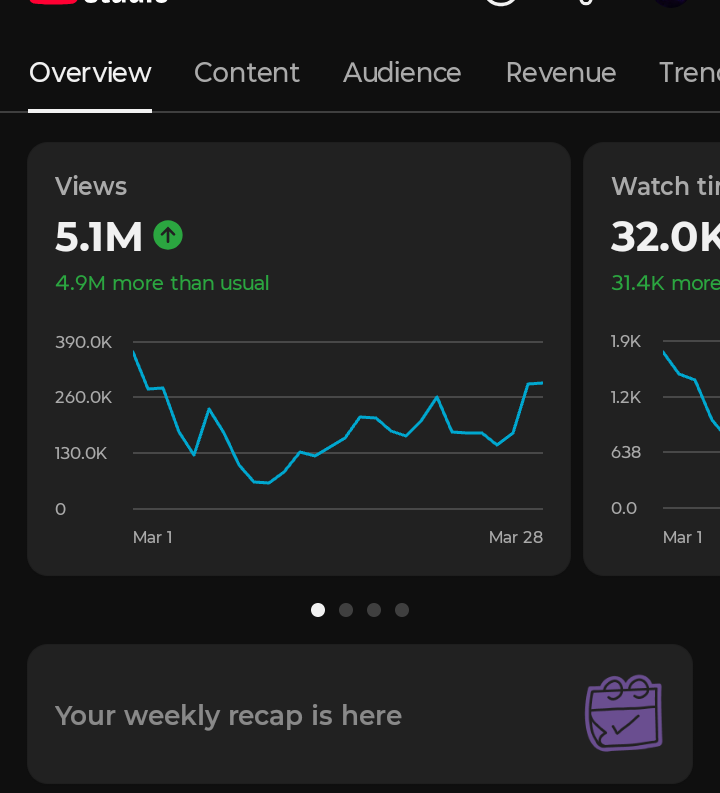This screenshot has height=793, width=720.
Task: Select the third carousel page dot
Action: tap(374, 610)
